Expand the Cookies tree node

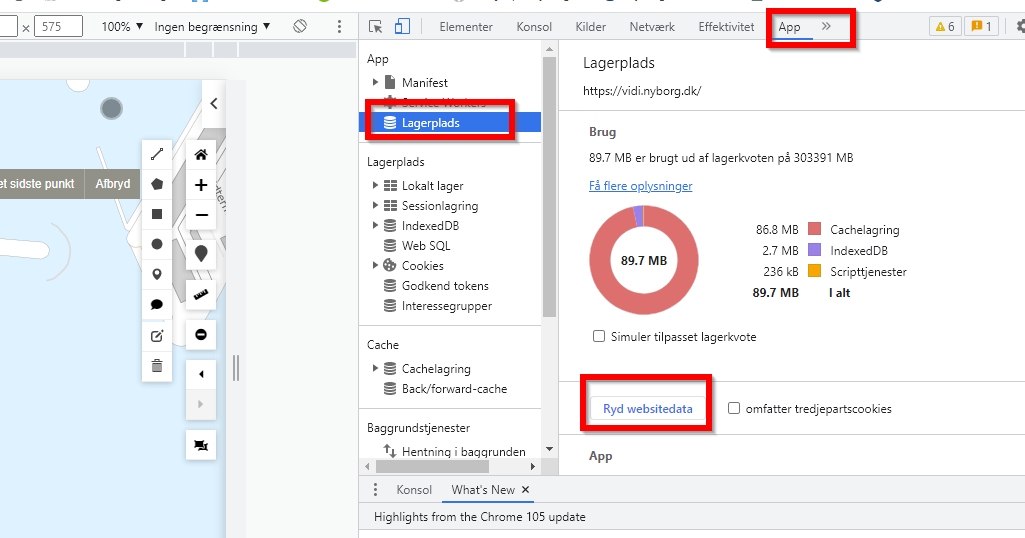(376, 266)
